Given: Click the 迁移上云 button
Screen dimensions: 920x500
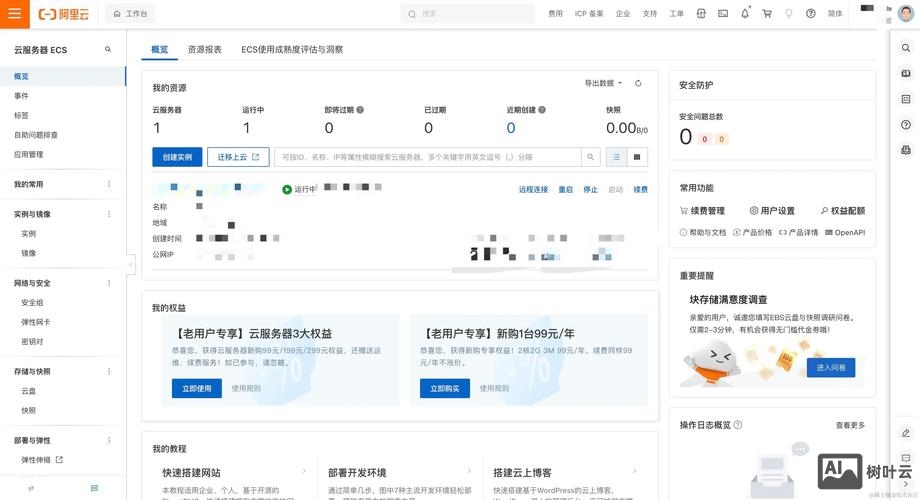Looking at the screenshot, I should [238, 157].
